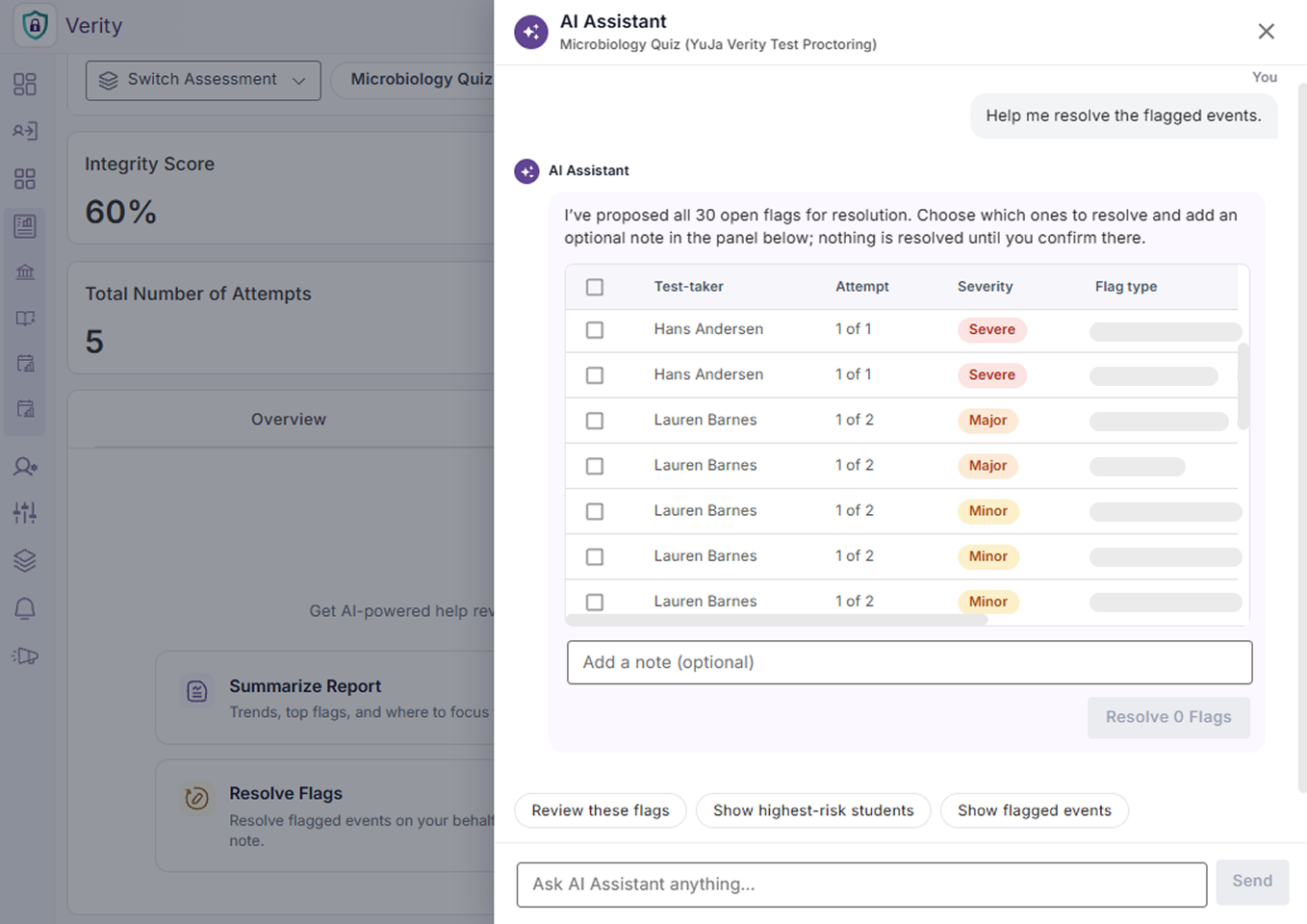Click the Attempt column header
Image resolution: width=1307 pixels, height=924 pixels.
pos(861,287)
